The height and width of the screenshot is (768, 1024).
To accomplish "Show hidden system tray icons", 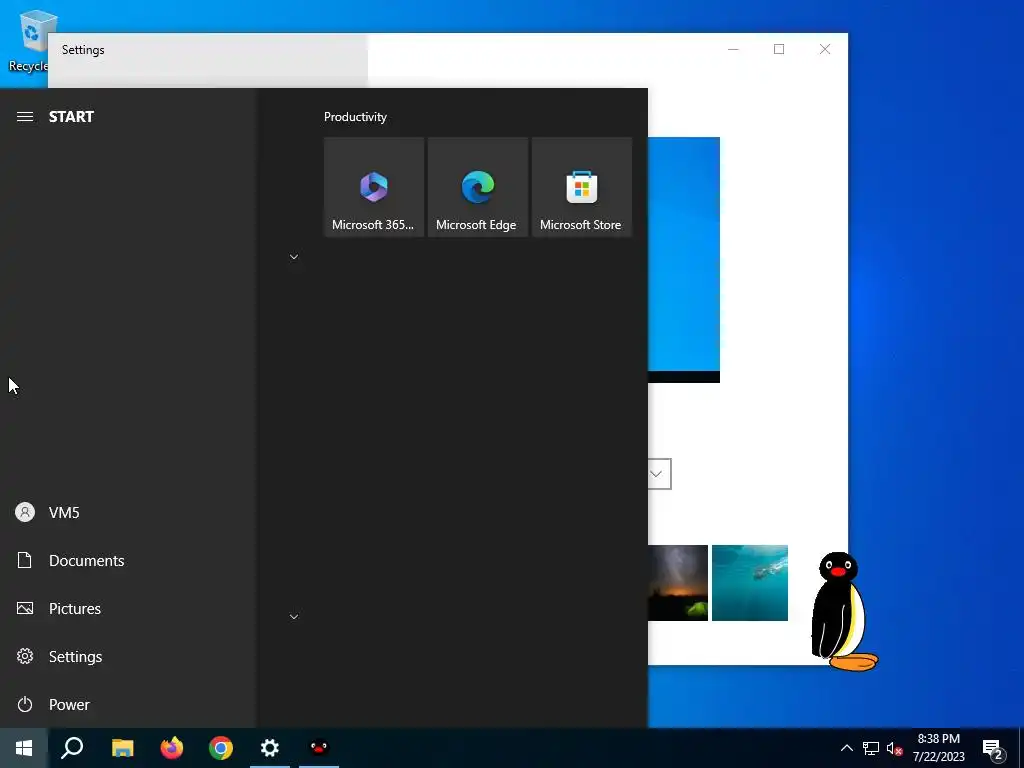I will tap(846, 748).
